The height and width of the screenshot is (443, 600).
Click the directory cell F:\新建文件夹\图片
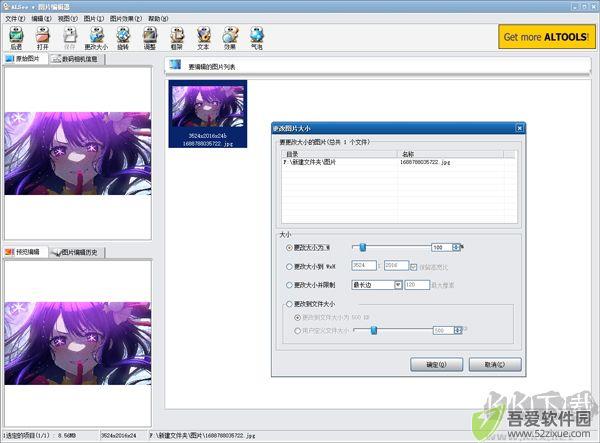click(x=310, y=162)
